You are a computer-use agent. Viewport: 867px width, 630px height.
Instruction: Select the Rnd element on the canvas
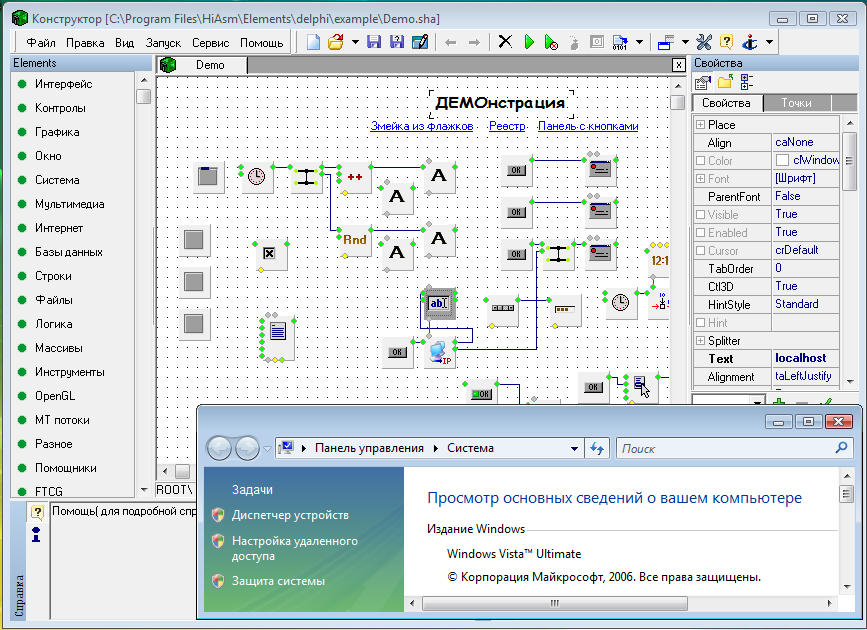click(x=355, y=240)
